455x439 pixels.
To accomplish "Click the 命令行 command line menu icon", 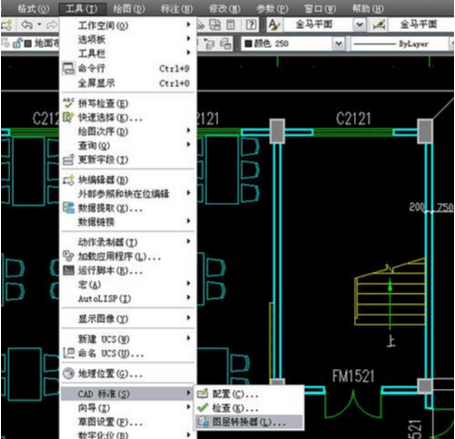I will (69, 68).
